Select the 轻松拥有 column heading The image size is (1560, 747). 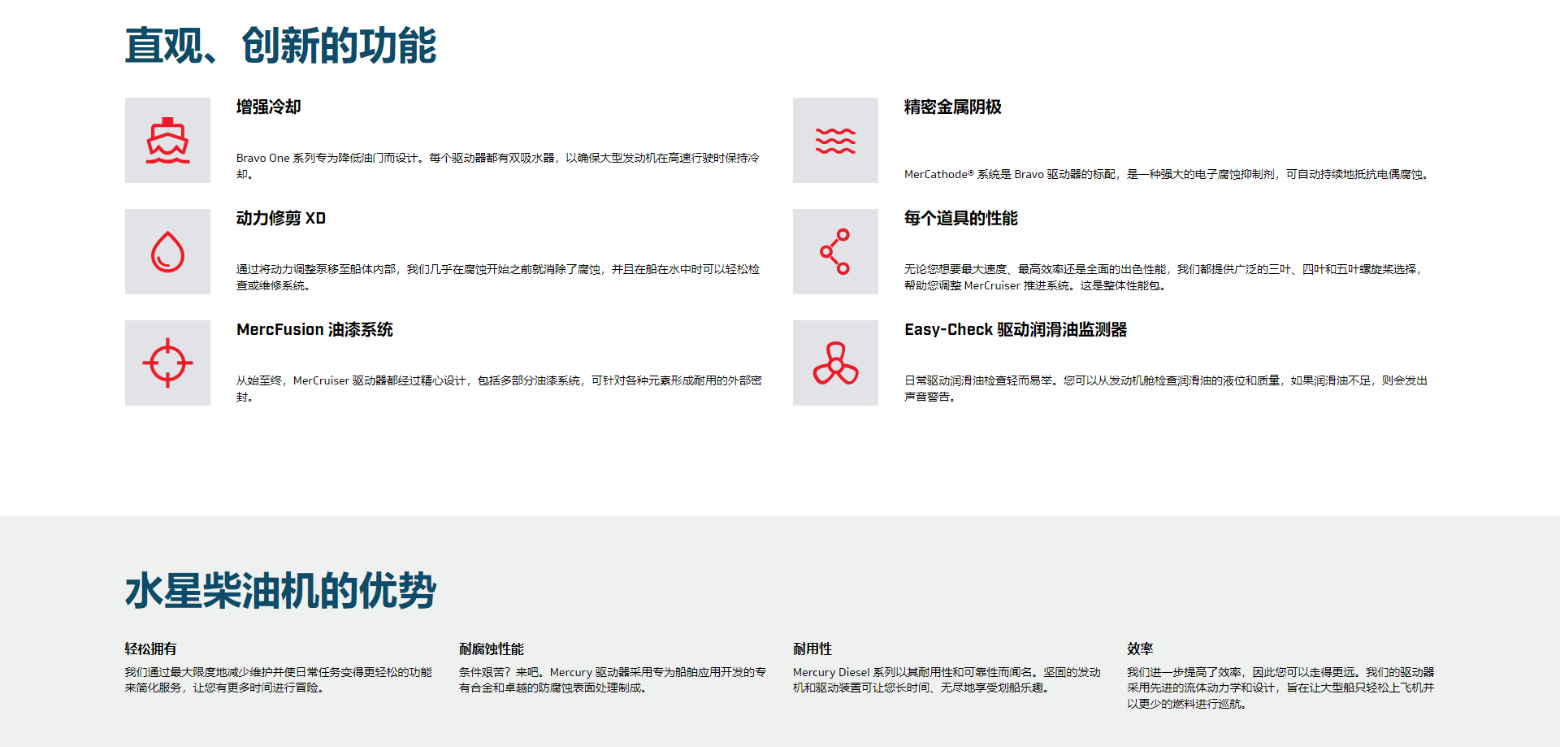(151, 648)
